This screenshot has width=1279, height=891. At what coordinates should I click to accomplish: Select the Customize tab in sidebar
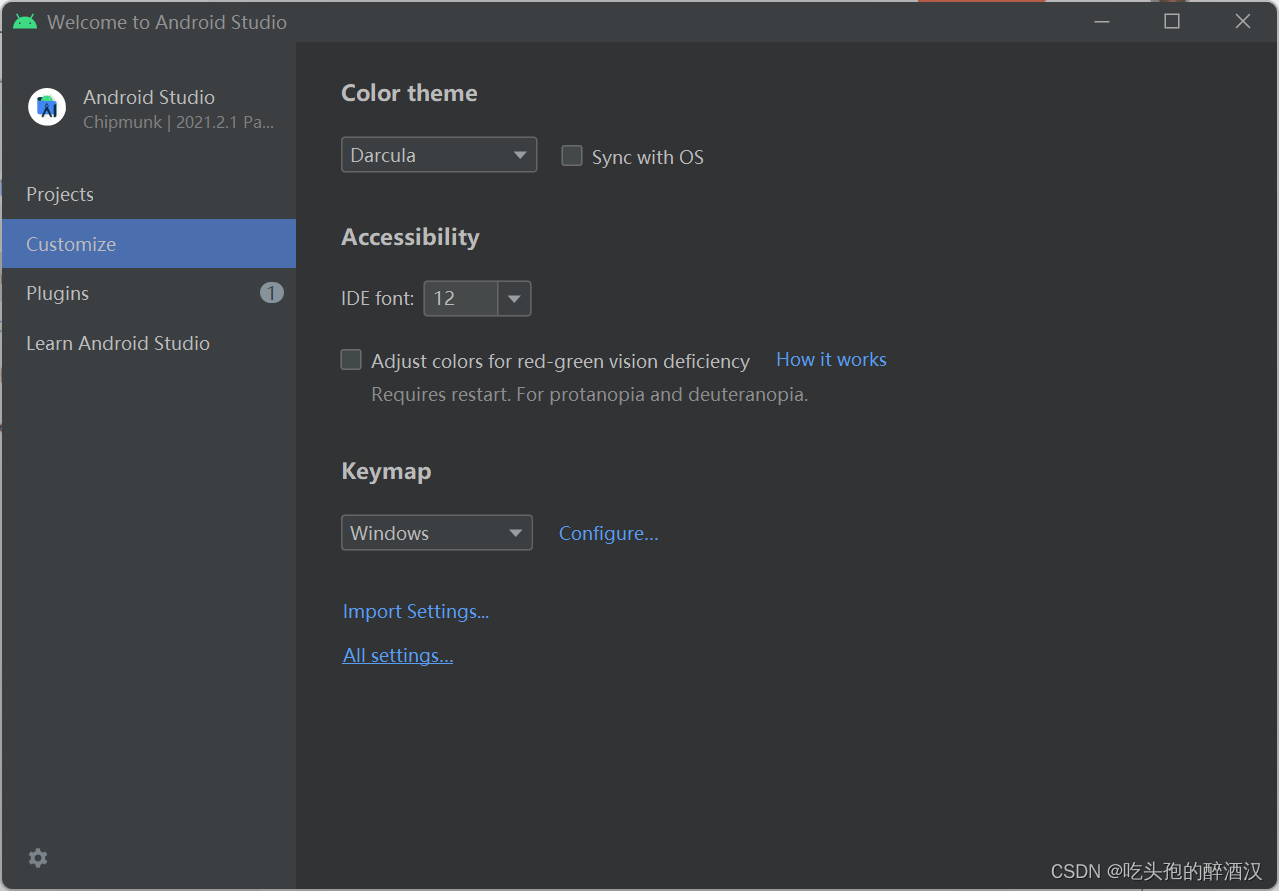(71, 244)
